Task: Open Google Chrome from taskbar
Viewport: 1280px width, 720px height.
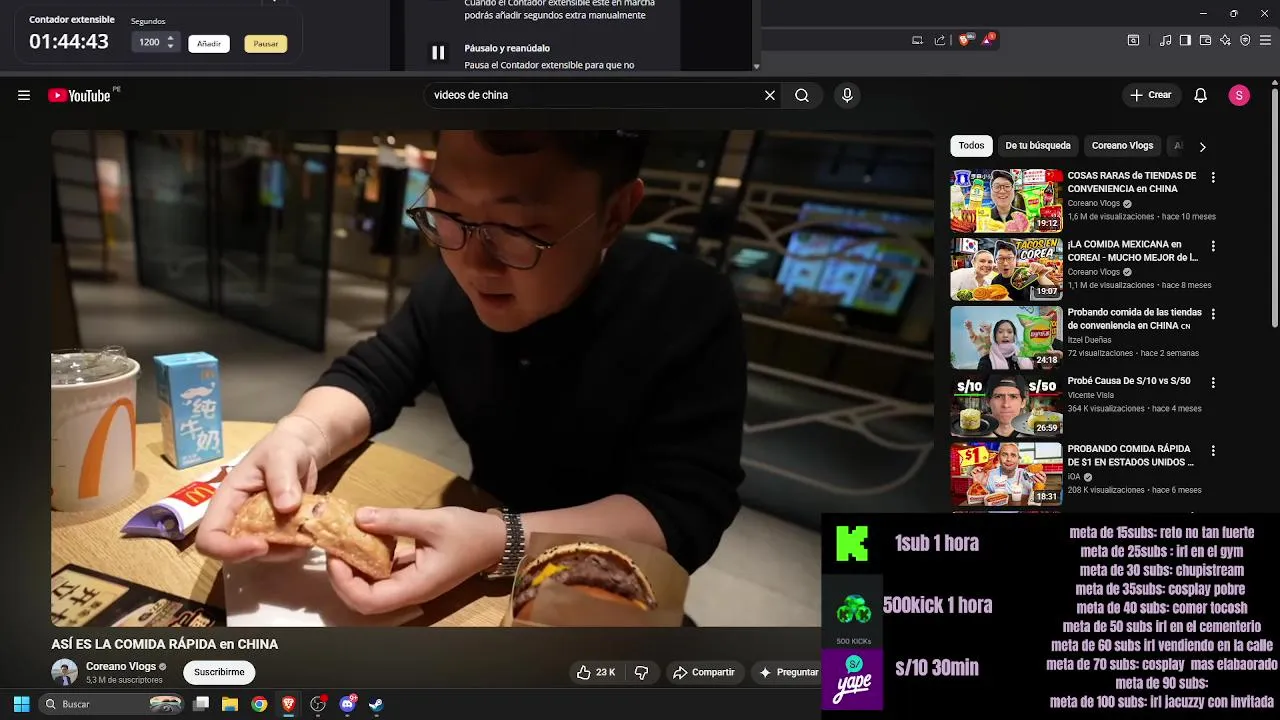Action: click(259, 704)
